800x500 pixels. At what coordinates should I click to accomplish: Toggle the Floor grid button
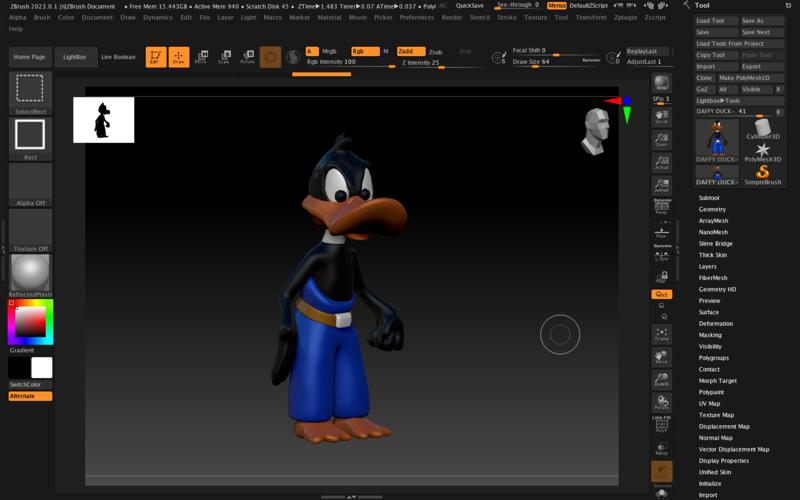(662, 233)
